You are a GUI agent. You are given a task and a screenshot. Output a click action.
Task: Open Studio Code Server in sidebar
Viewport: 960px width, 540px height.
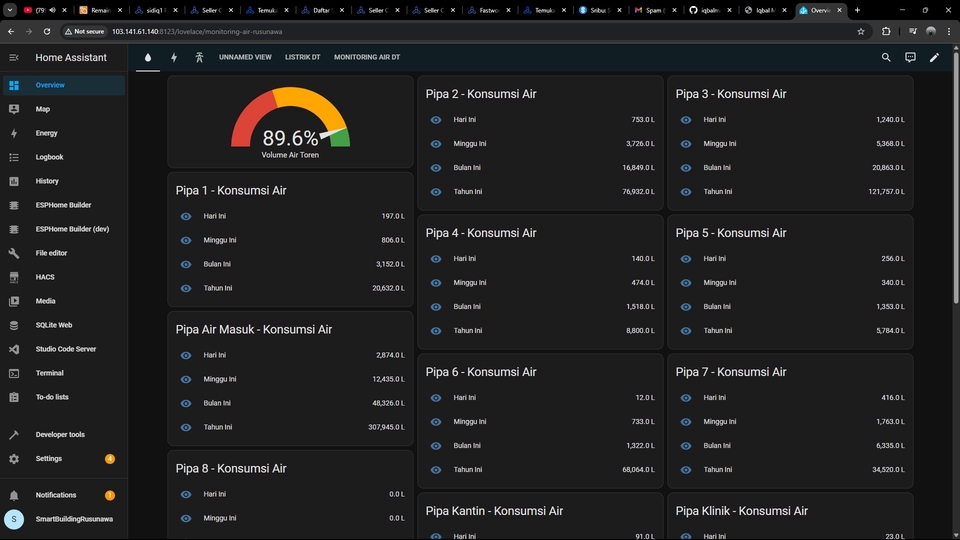(x=65, y=349)
